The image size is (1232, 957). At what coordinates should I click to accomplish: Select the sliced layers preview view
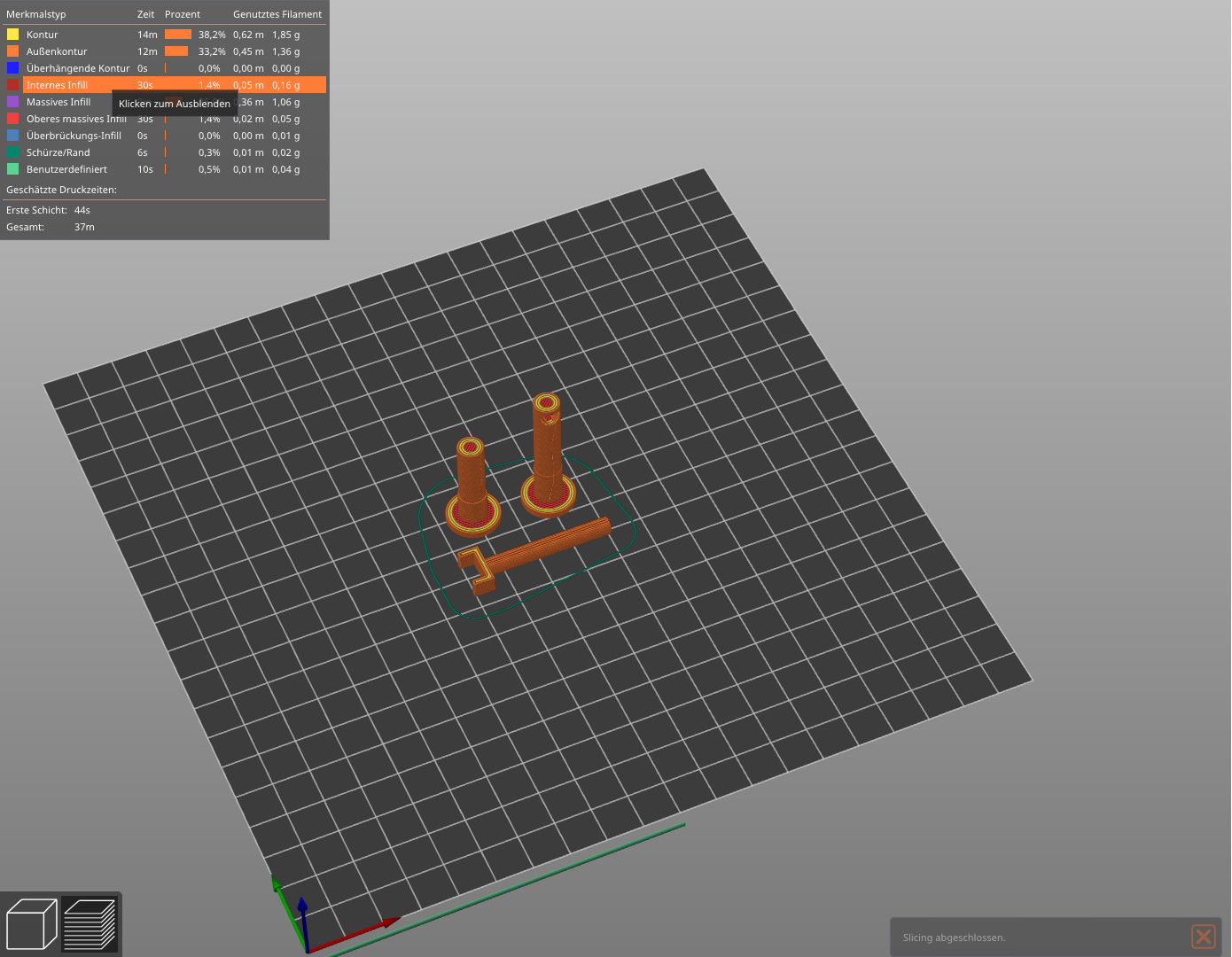(90, 924)
